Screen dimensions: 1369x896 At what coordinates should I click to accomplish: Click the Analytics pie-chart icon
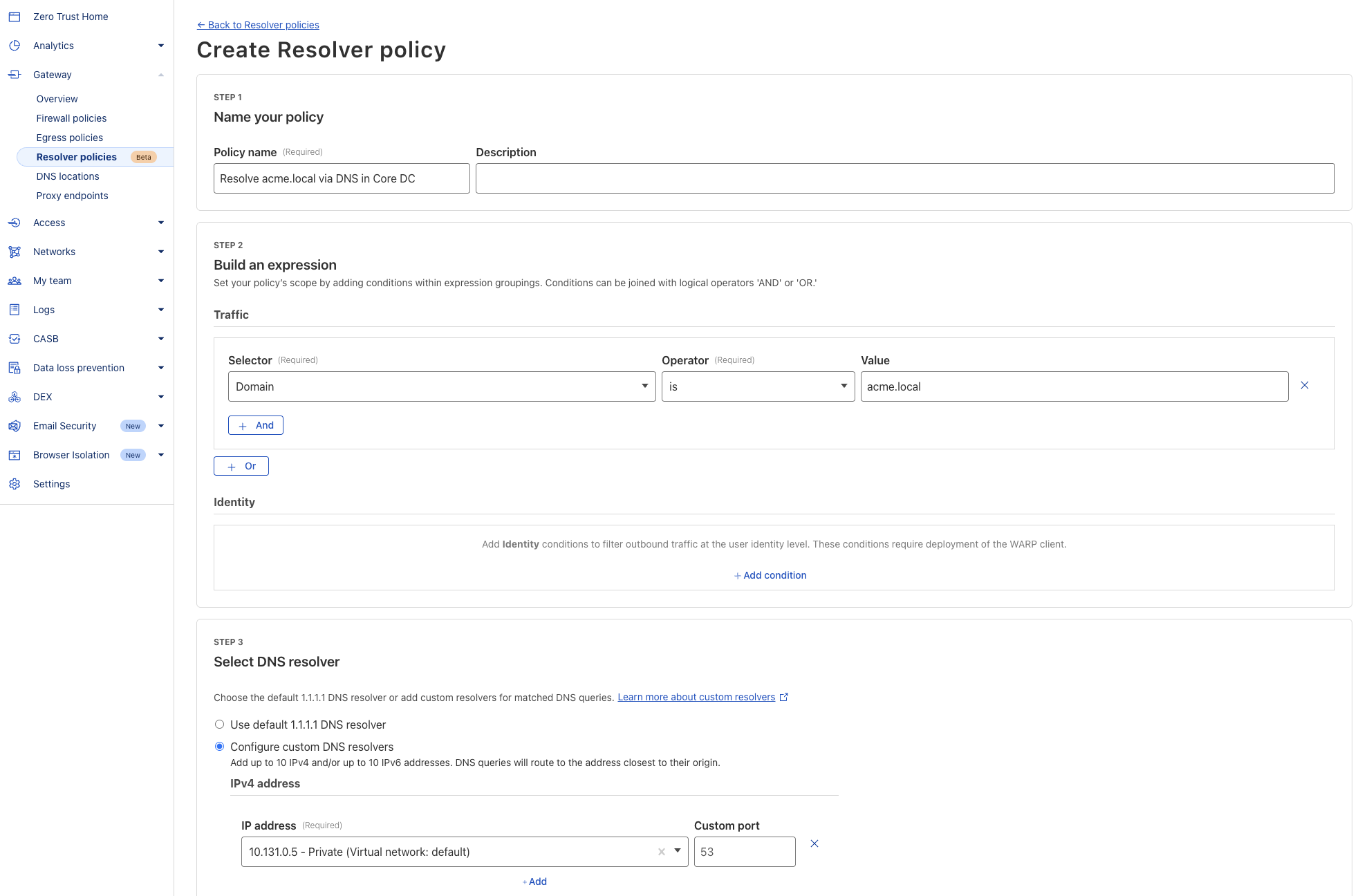(x=15, y=46)
